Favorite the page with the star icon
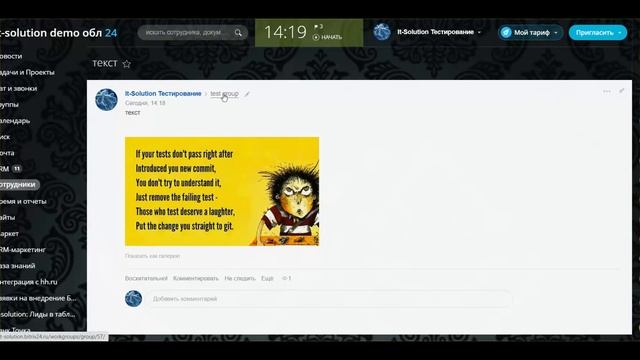 click(x=127, y=64)
